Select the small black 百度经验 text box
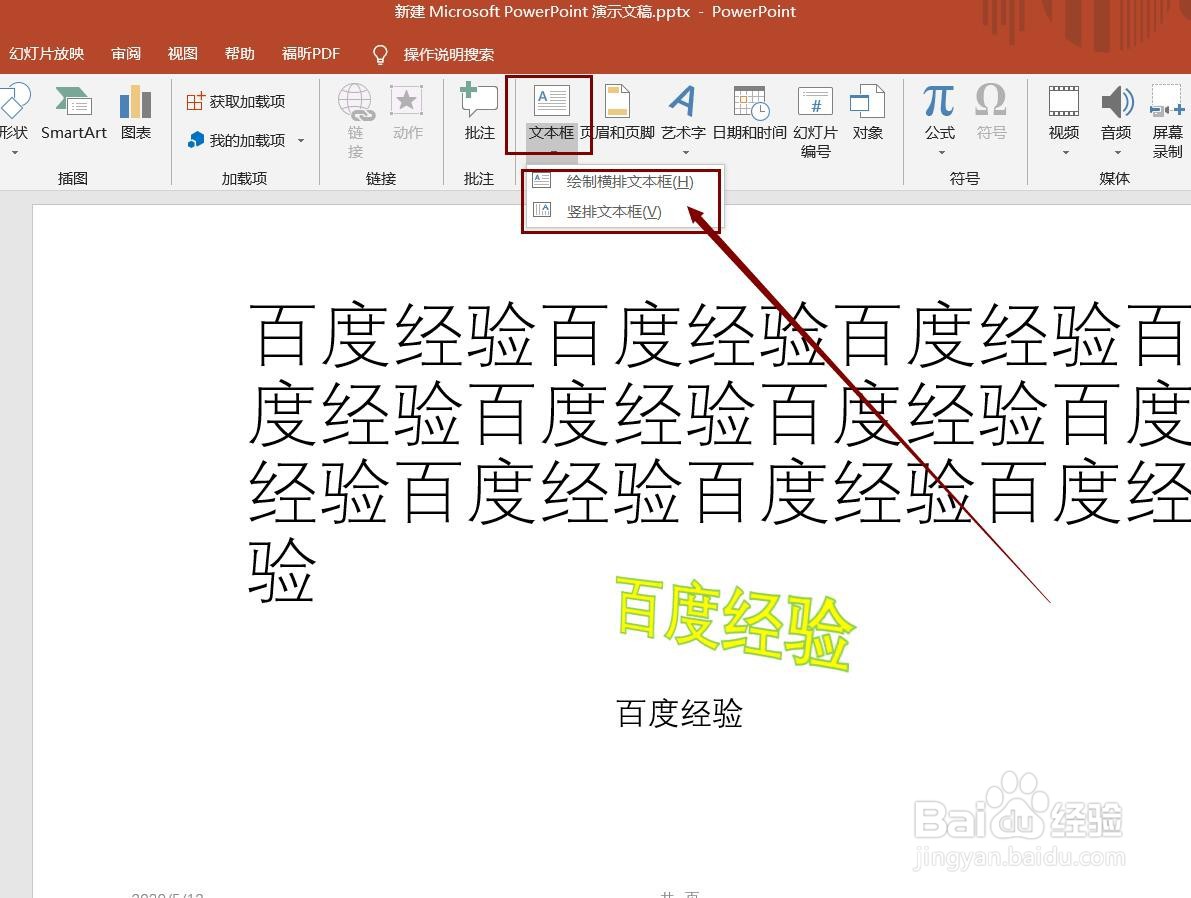 click(679, 713)
